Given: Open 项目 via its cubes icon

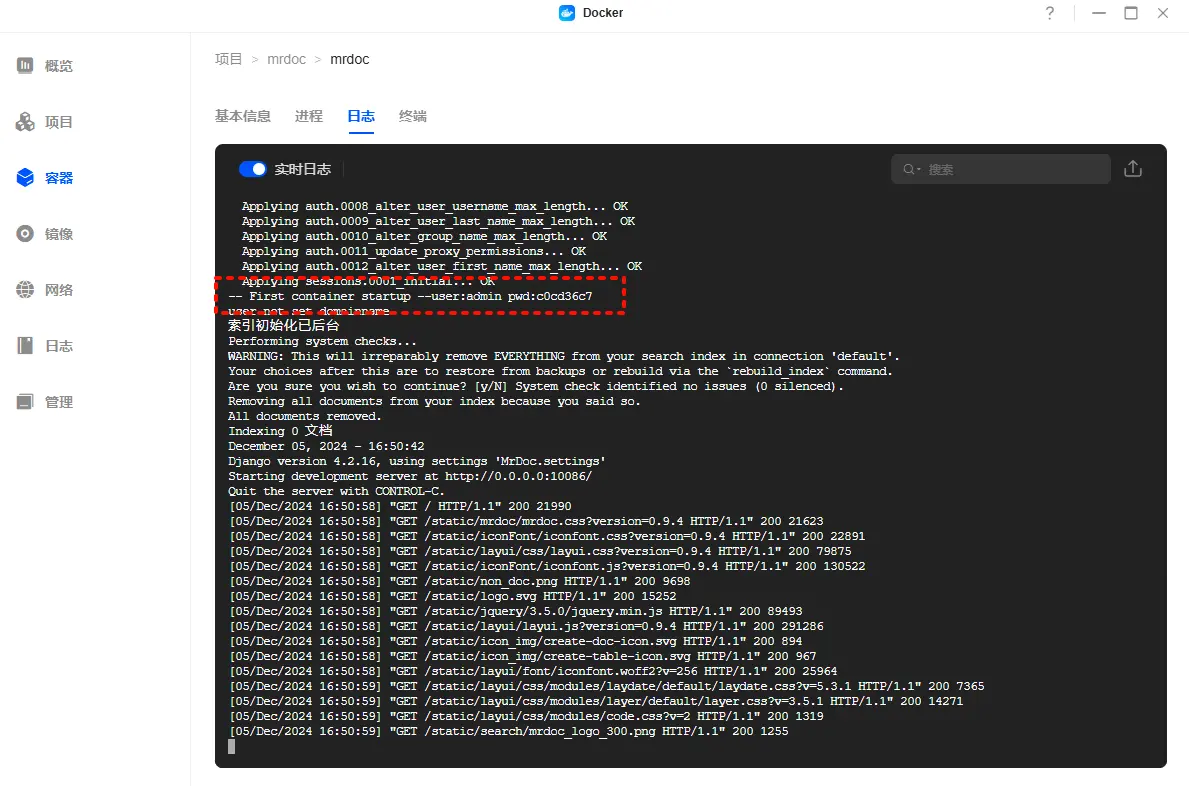Looking at the screenshot, I should [26, 122].
